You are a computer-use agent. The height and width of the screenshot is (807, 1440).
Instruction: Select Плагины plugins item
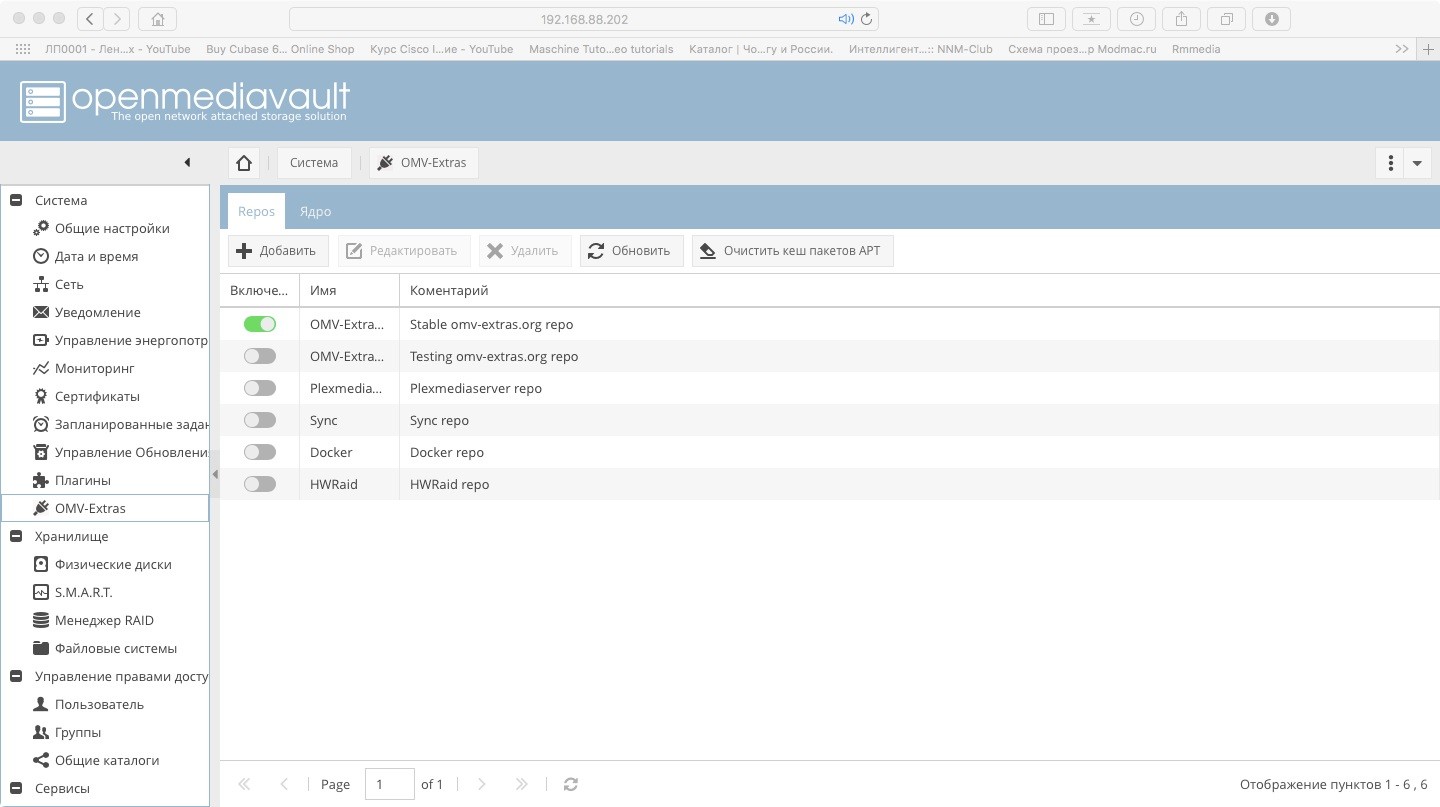click(83, 480)
